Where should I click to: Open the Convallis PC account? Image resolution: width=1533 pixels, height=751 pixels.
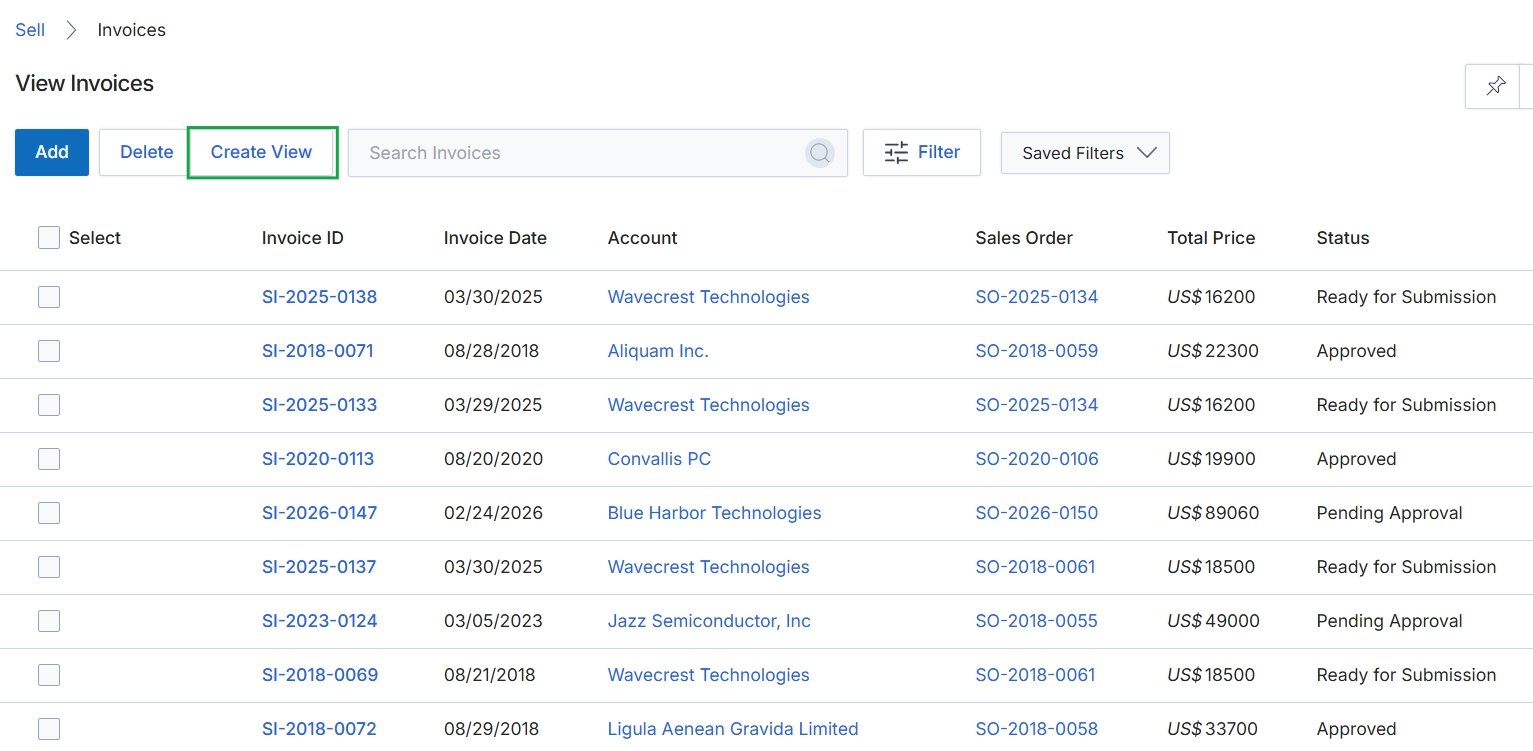(x=659, y=459)
